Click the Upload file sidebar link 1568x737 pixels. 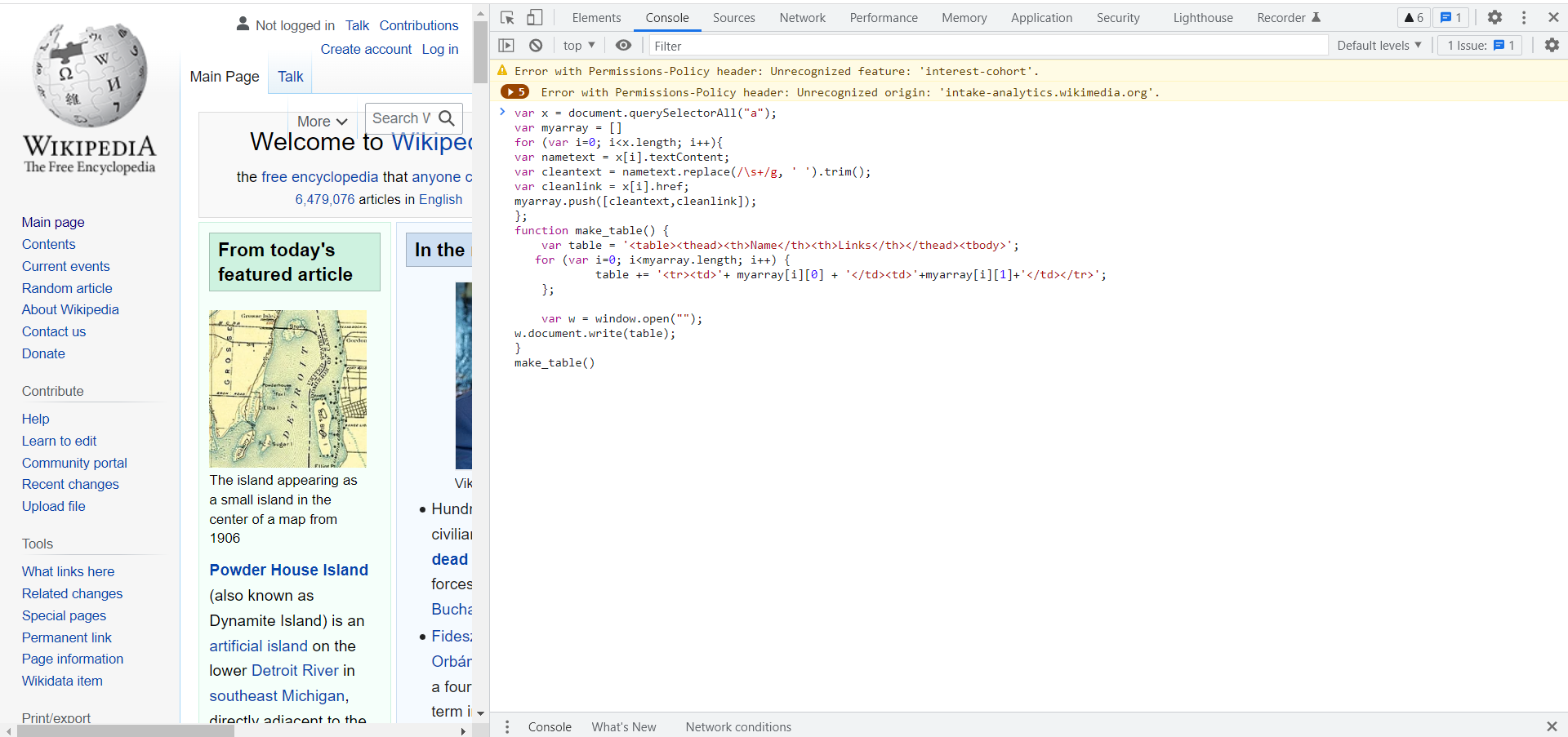[x=53, y=506]
